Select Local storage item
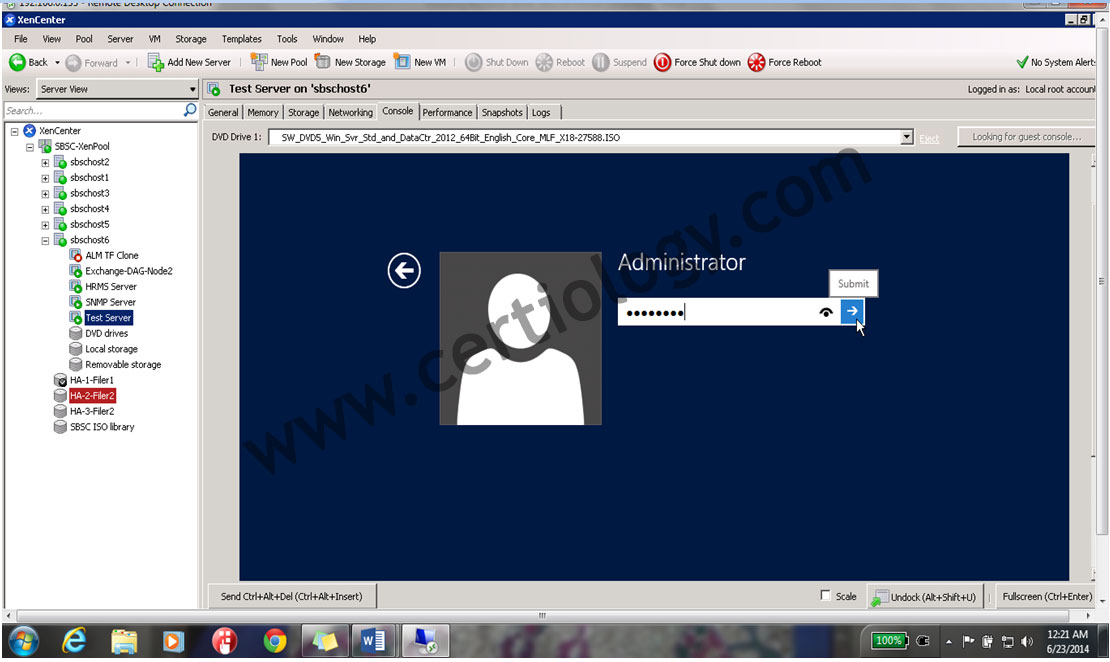1110x662 pixels. click(x=111, y=349)
